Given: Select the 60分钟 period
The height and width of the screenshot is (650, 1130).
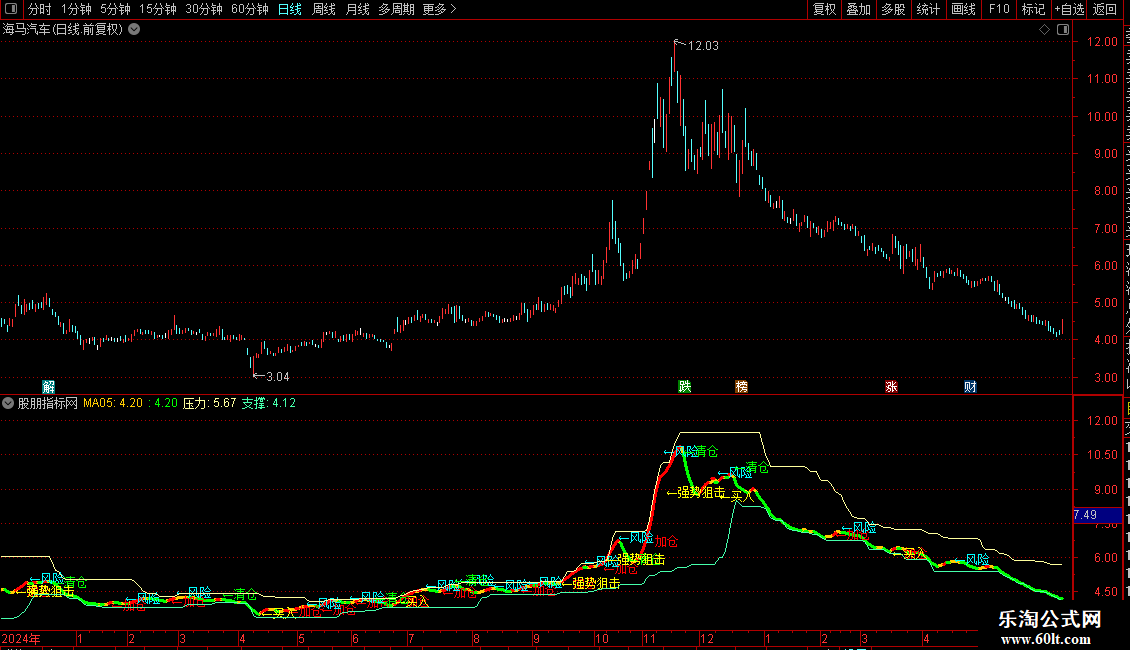Looking at the screenshot, I should point(250,9).
